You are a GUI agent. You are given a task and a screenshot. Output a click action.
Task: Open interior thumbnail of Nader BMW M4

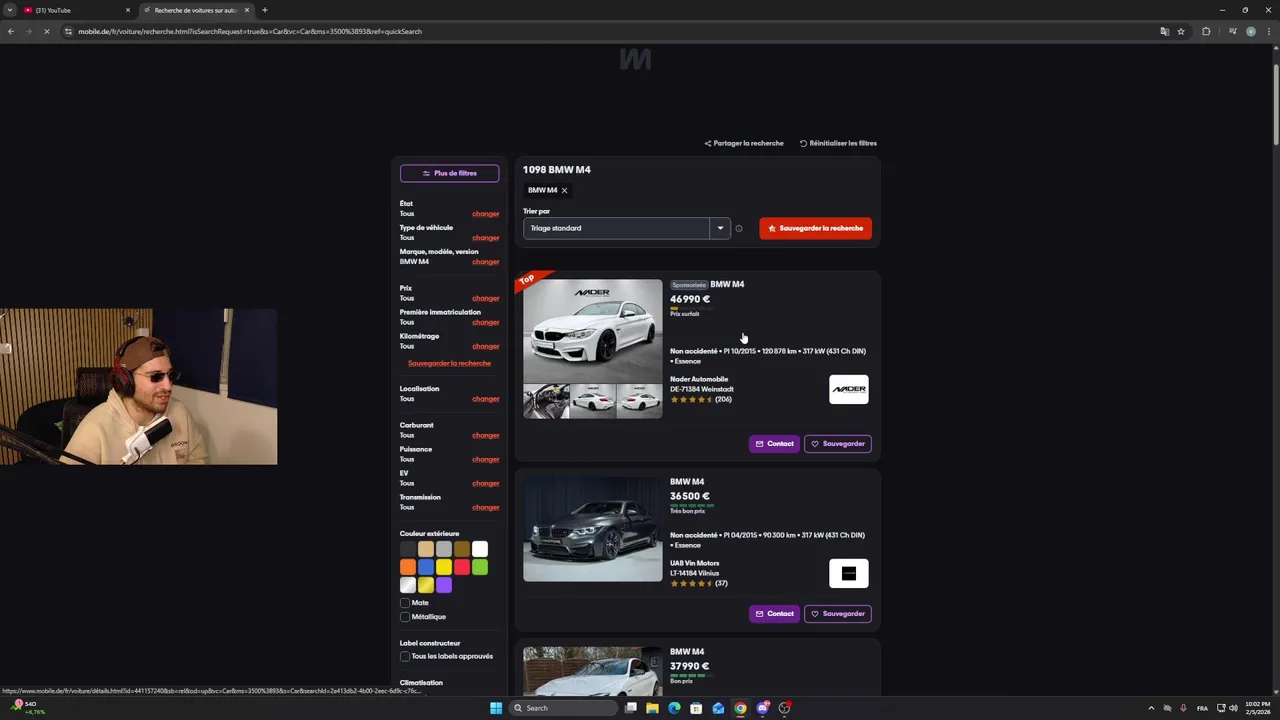(x=546, y=401)
